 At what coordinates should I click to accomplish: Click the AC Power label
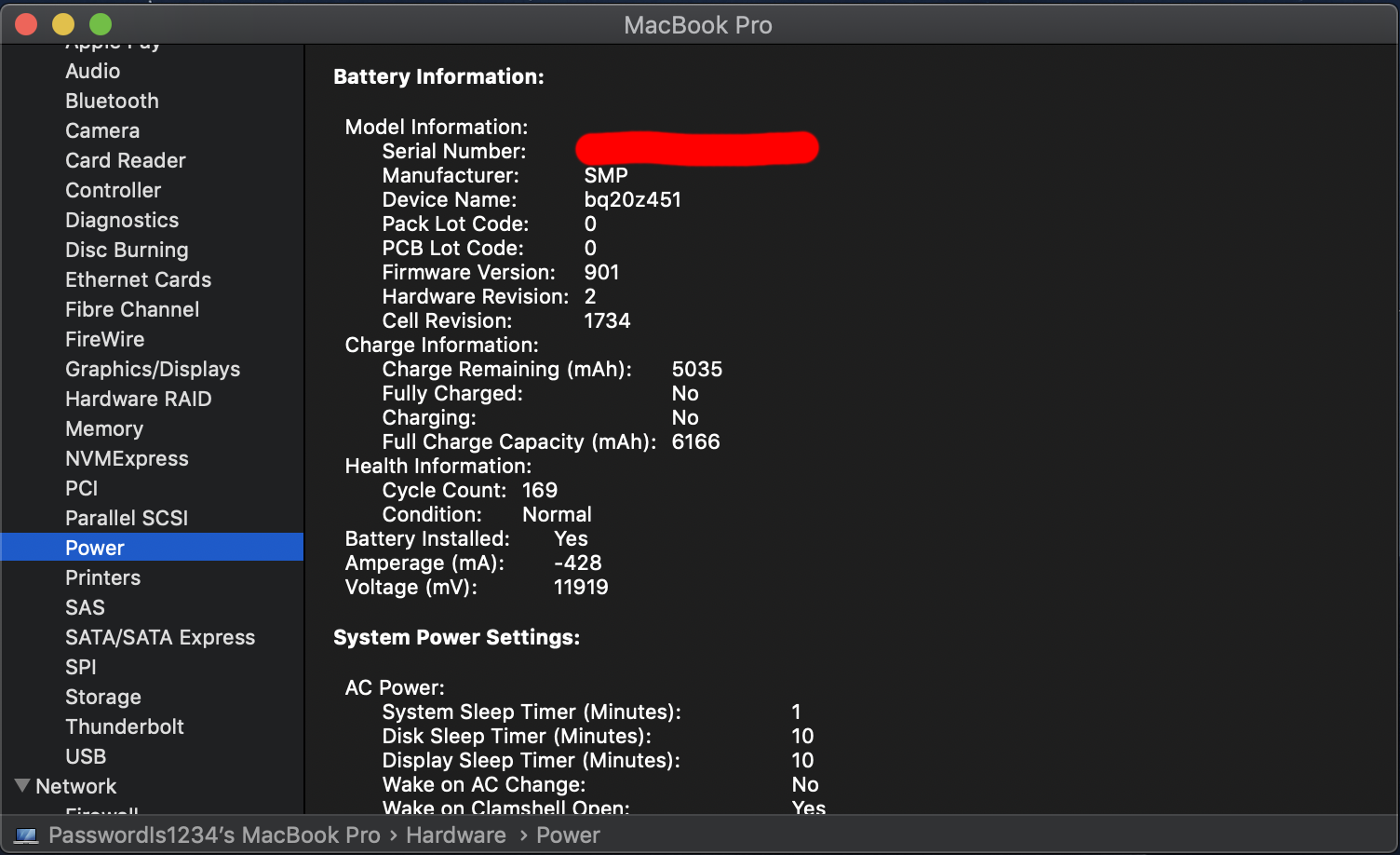(x=395, y=687)
